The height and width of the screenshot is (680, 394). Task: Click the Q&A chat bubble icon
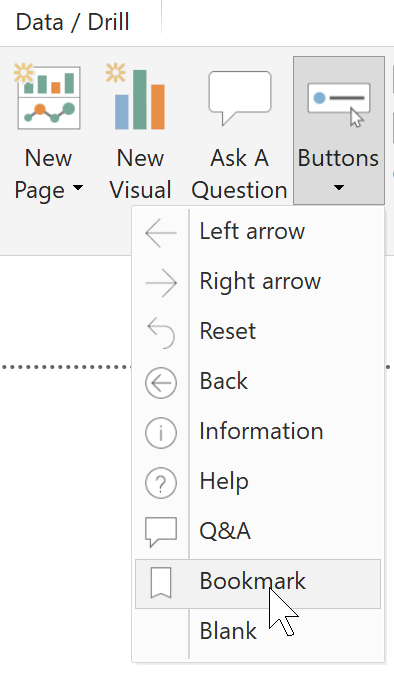tap(161, 532)
